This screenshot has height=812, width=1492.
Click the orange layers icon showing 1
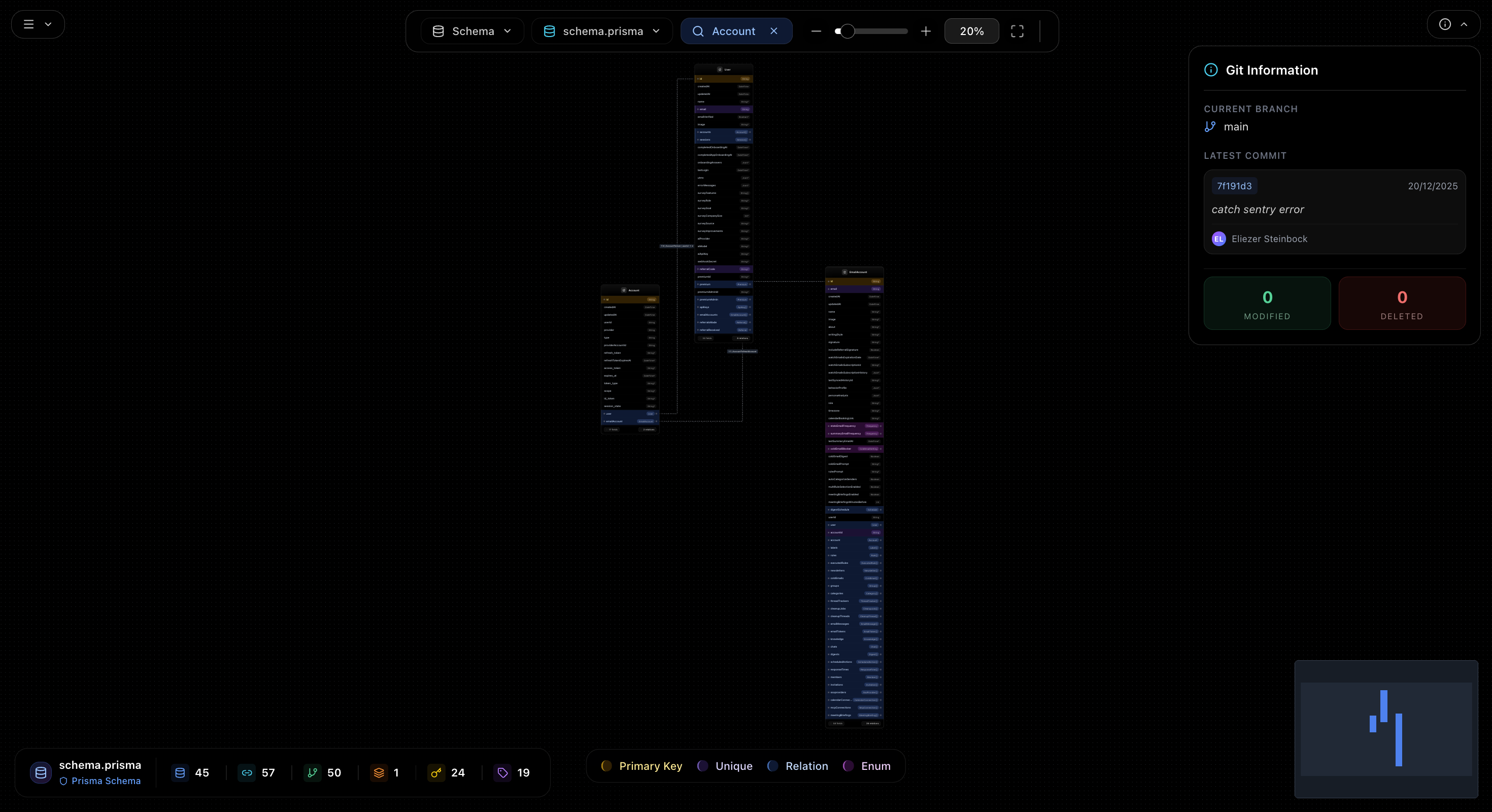click(380, 772)
